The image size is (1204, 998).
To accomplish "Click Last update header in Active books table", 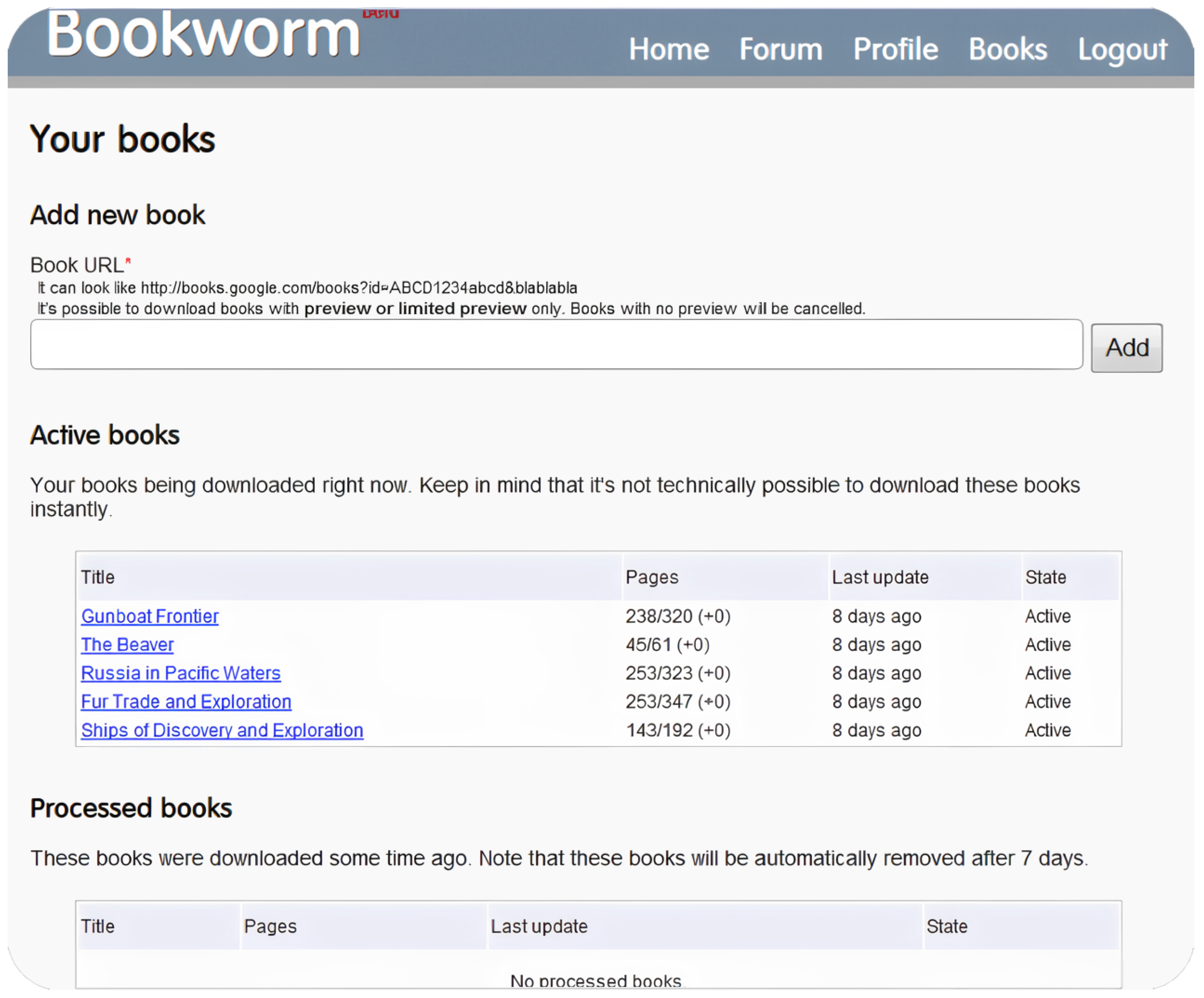I will pos(880,577).
